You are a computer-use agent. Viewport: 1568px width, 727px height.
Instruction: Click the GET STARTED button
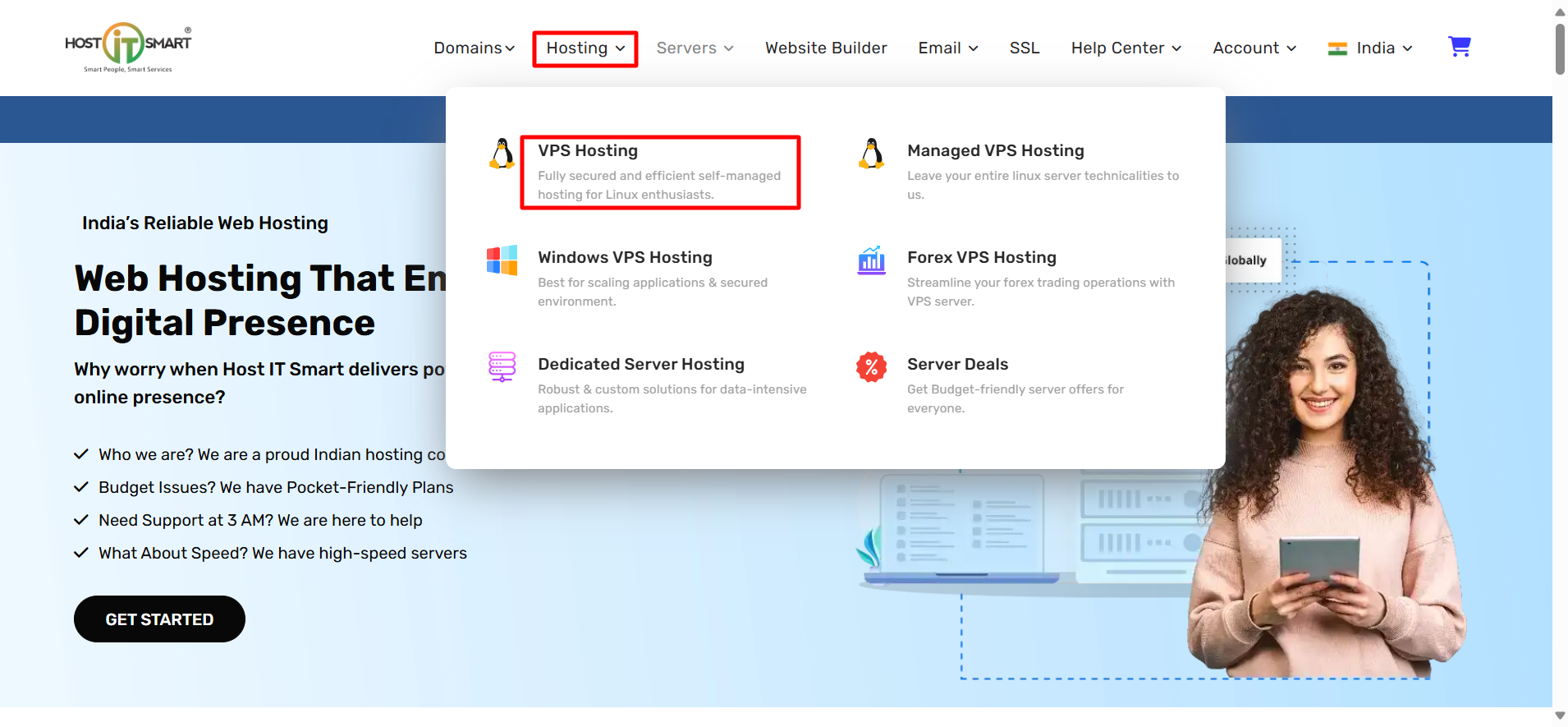pos(159,619)
